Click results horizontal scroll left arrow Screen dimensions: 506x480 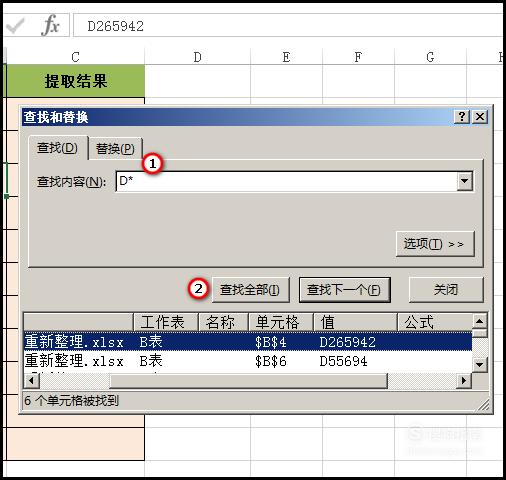pyautogui.click(x=32, y=380)
